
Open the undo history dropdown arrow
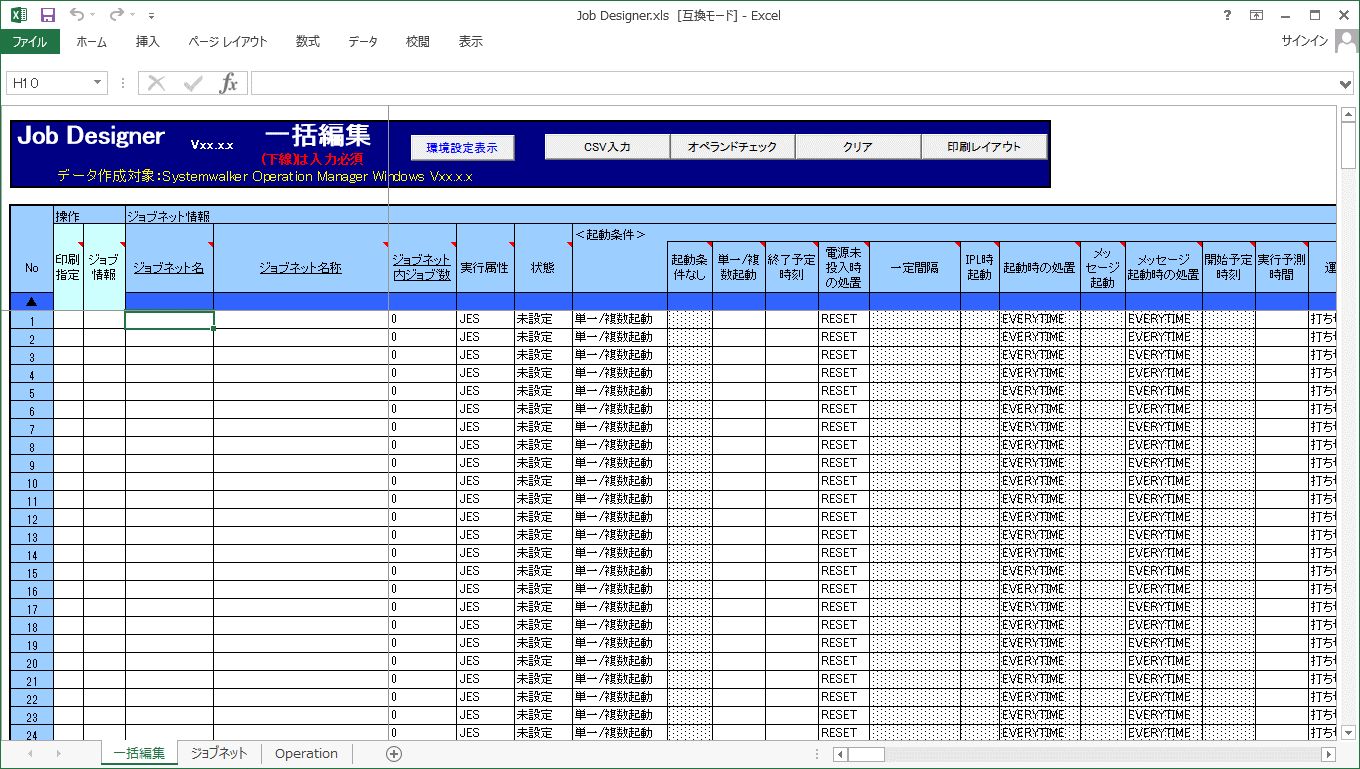point(92,16)
